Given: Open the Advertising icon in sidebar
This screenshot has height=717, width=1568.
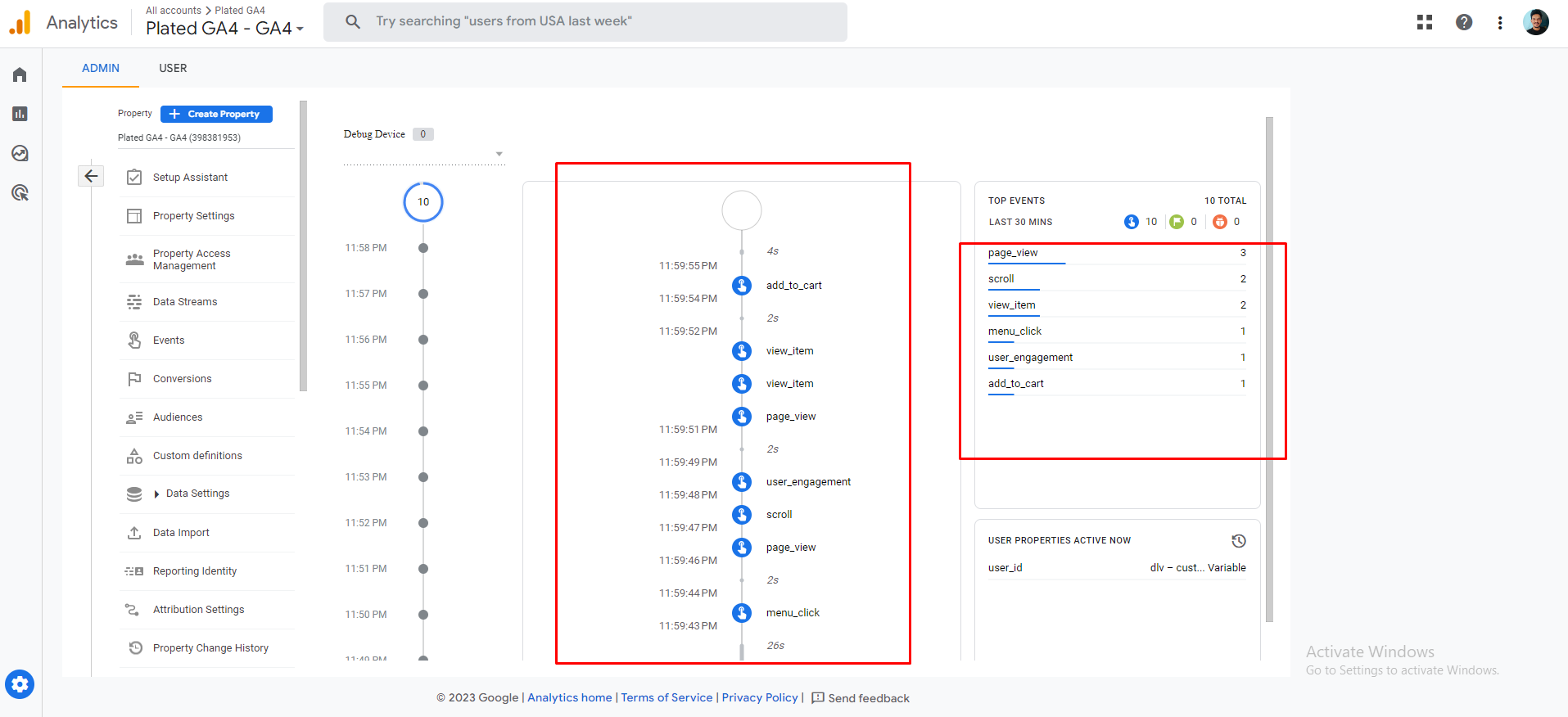Looking at the screenshot, I should pyautogui.click(x=20, y=192).
